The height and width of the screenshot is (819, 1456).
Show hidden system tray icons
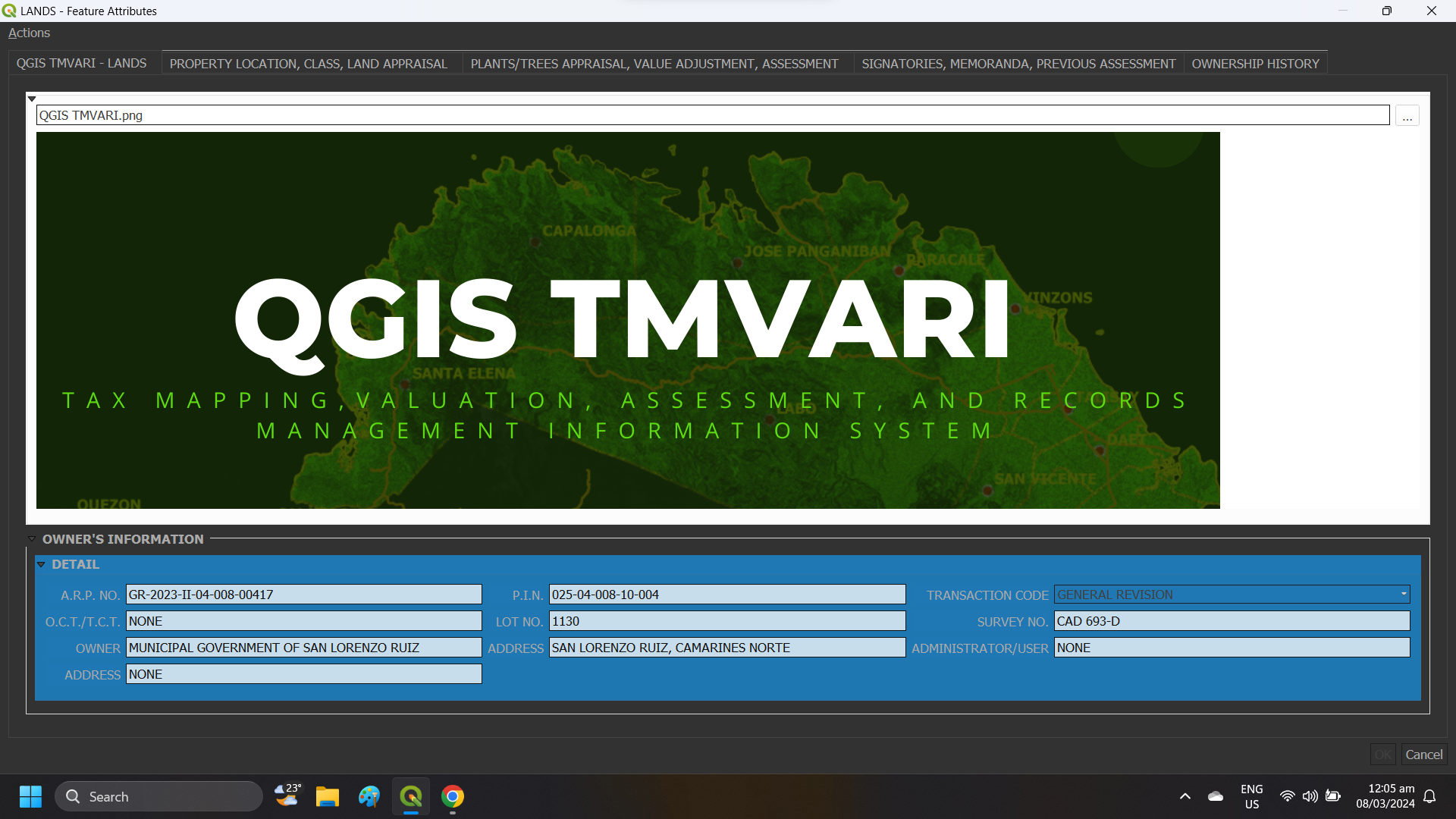[x=1185, y=796]
